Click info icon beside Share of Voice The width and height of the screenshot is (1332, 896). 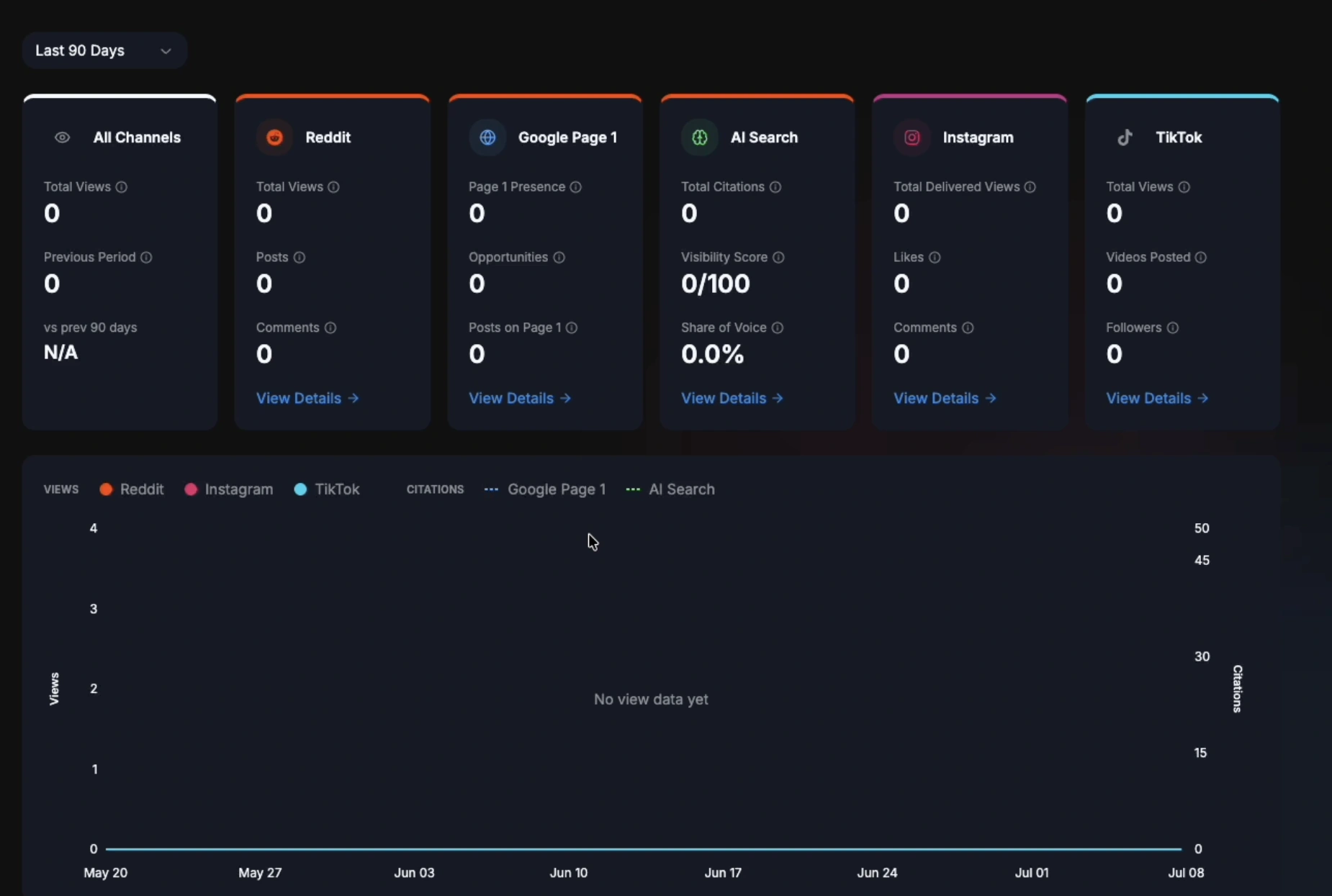778,328
